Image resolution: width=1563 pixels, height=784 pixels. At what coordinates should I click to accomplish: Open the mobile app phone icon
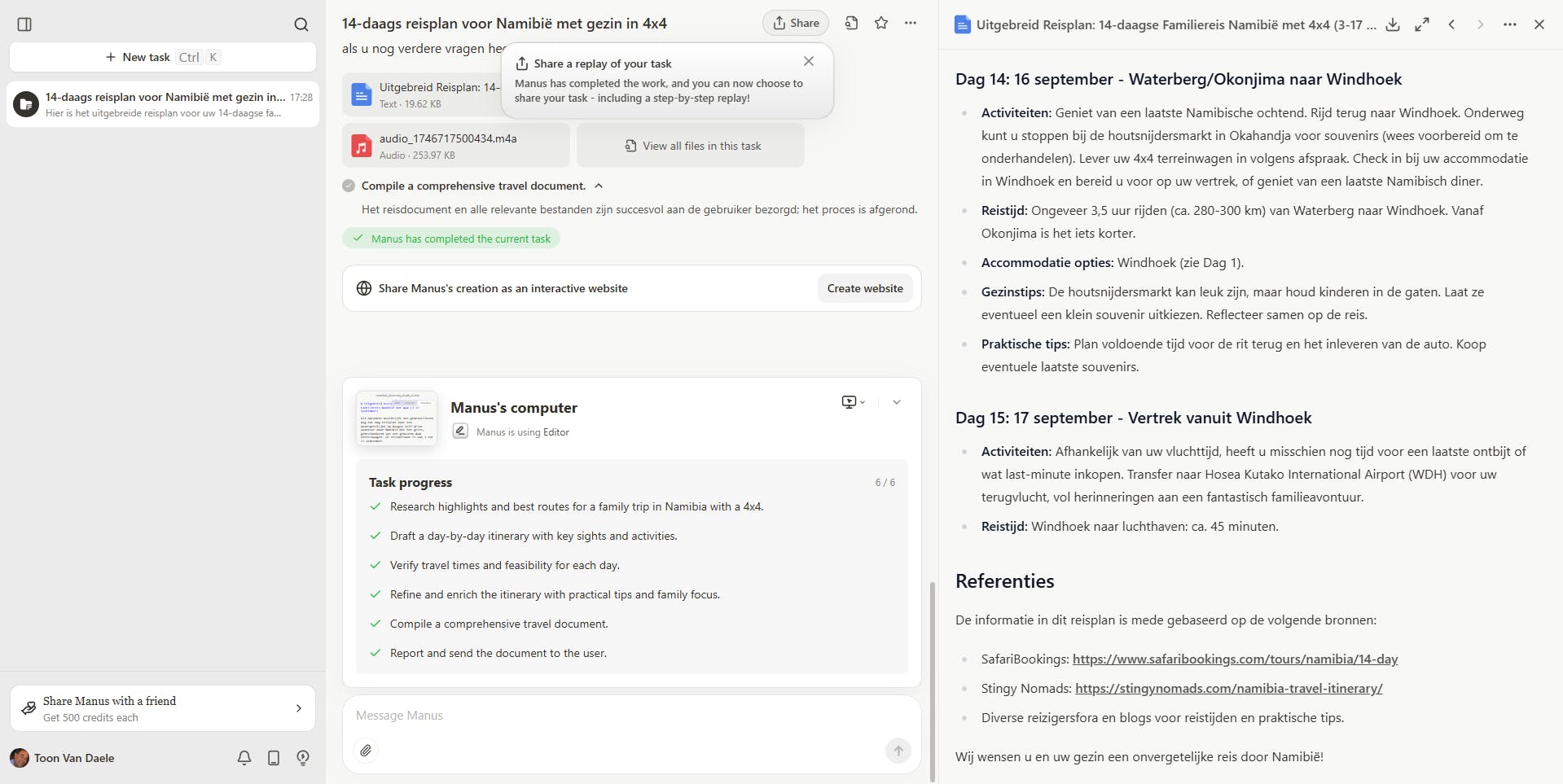[274, 758]
